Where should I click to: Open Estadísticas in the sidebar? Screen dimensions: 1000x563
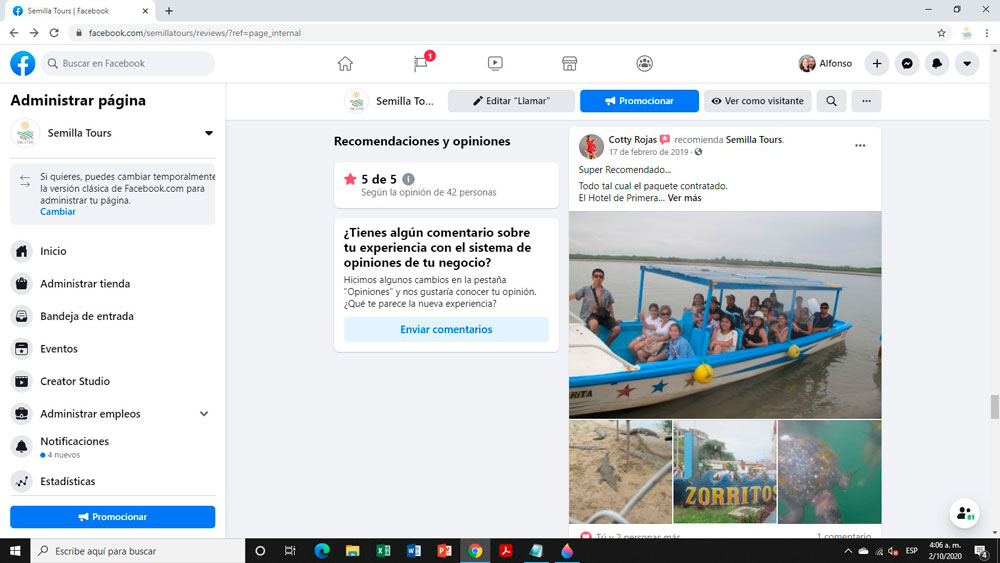[113, 481]
